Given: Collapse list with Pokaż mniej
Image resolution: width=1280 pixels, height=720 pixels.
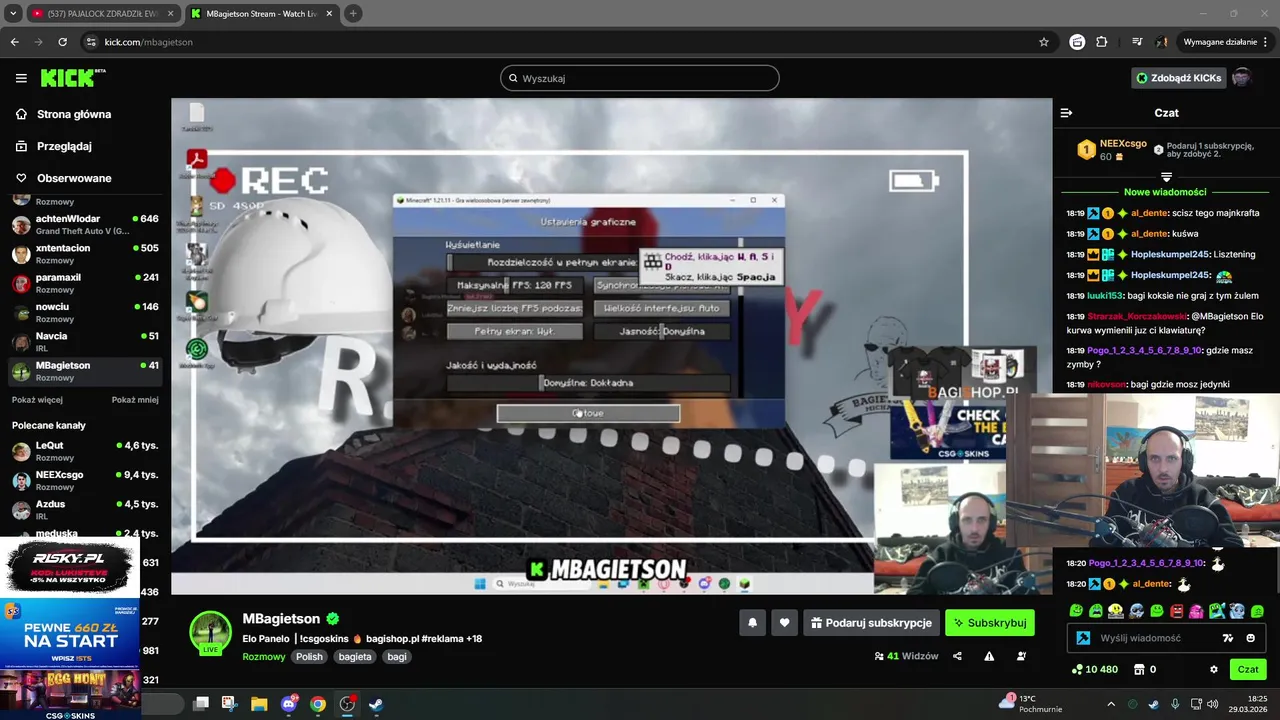Looking at the screenshot, I should coord(135,399).
